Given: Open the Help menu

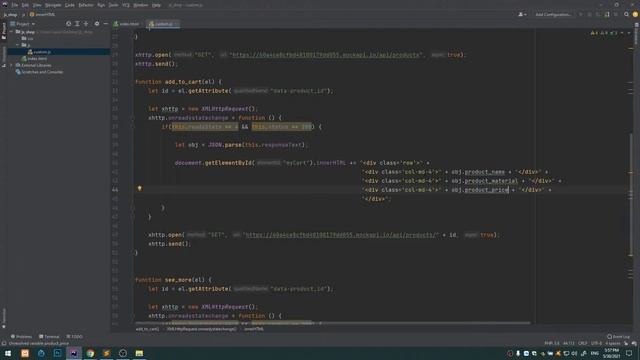Looking at the screenshot, I should (x=156, y=5).
